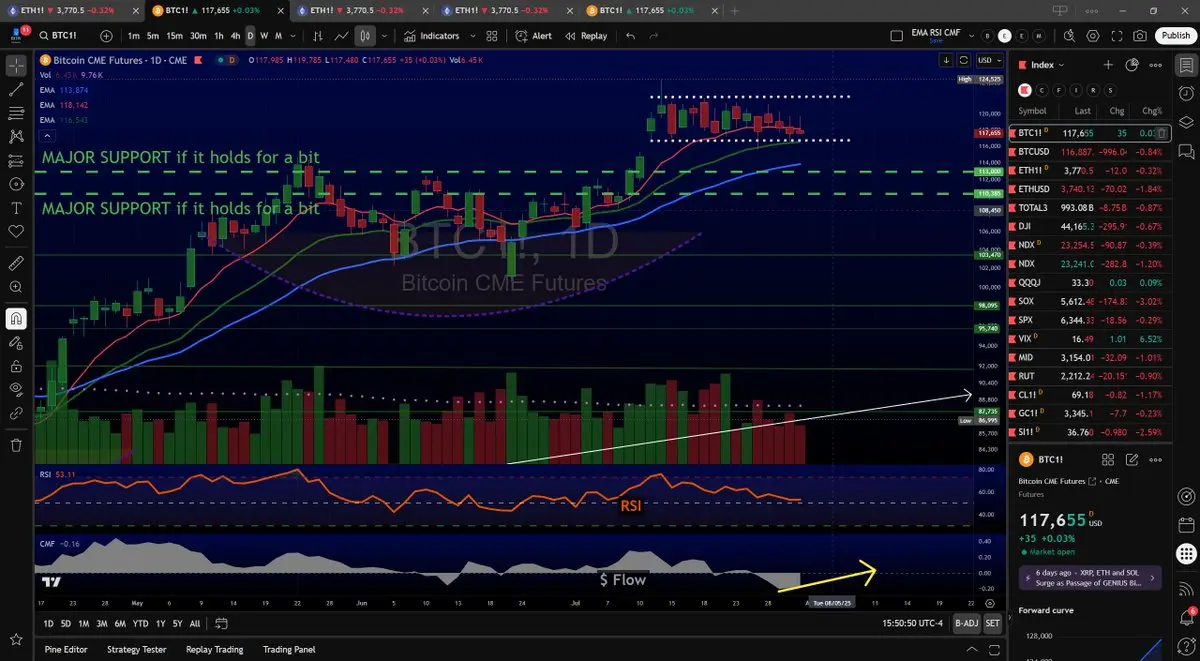Select the candles chart style
Viewport: 1200px width, 661px height.
click(365, 36)
